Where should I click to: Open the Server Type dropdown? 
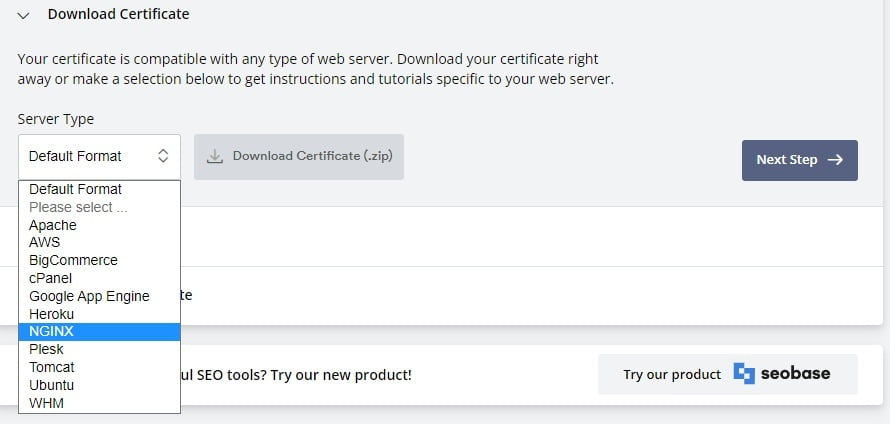tap(98, 156)
